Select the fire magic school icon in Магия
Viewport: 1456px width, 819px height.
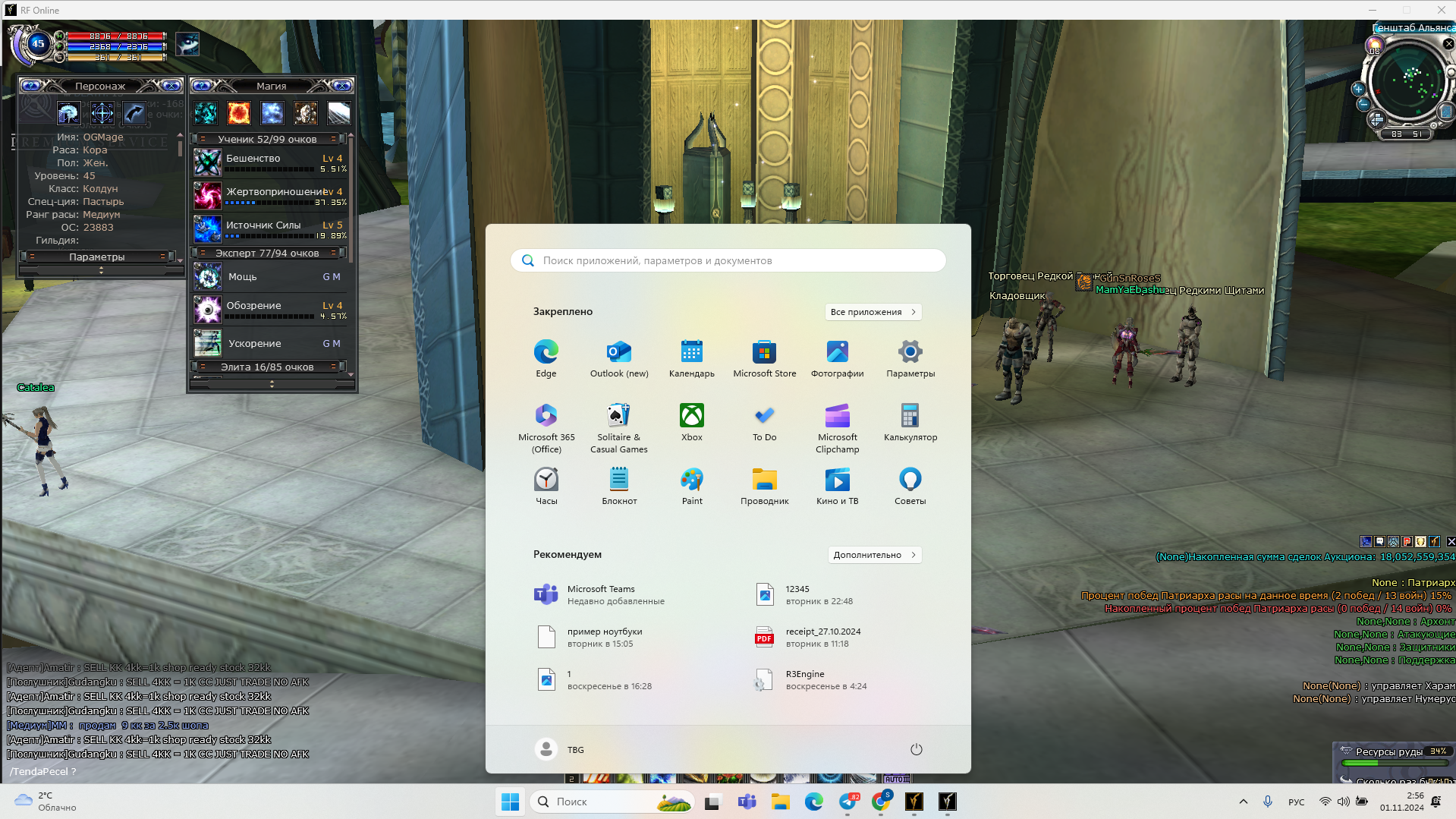click(x=239, y=113)
